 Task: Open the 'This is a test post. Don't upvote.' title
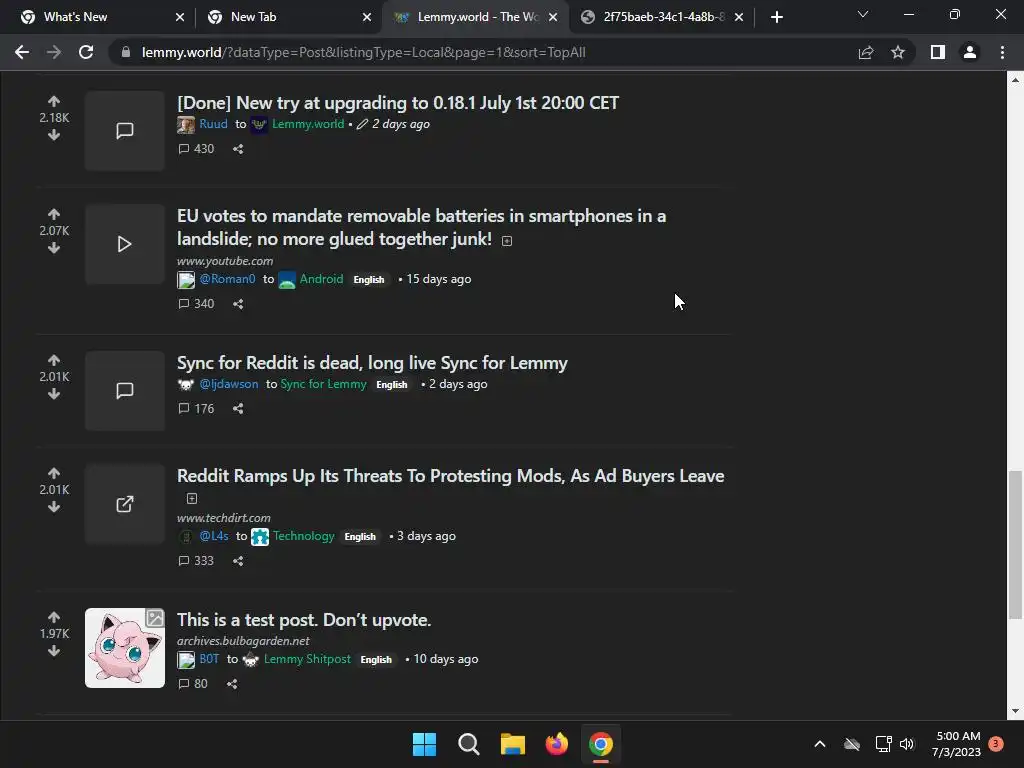coord(304,620)
